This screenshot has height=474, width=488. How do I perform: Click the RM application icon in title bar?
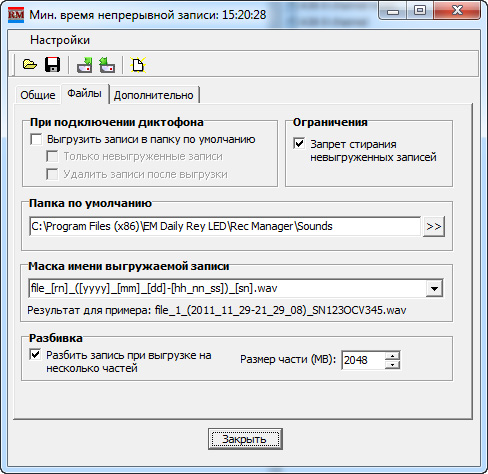(x=16, y=15)
